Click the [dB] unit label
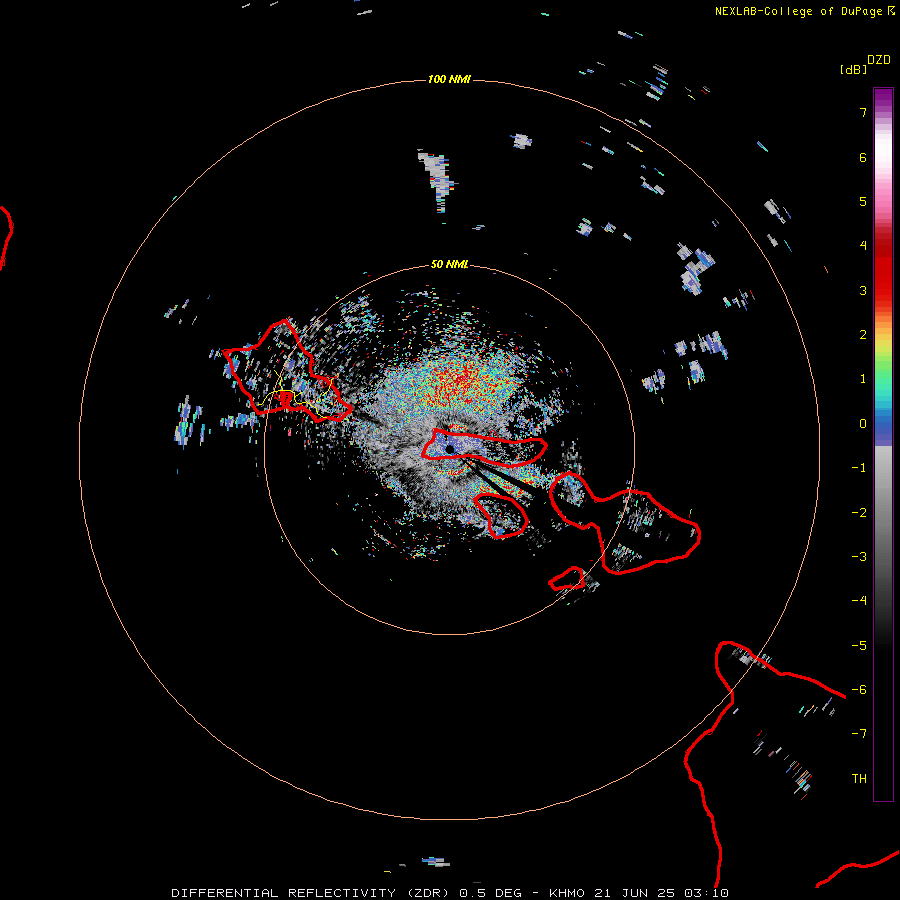900x900 pixels. click(854, 69)
